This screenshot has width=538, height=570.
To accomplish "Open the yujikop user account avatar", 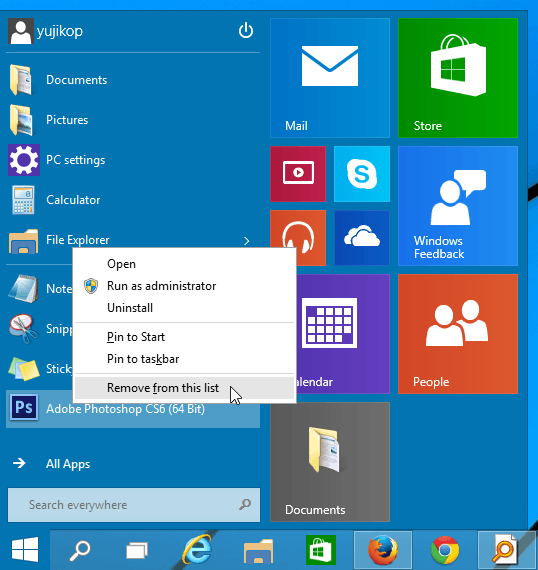I will click(x=21, y=31).
